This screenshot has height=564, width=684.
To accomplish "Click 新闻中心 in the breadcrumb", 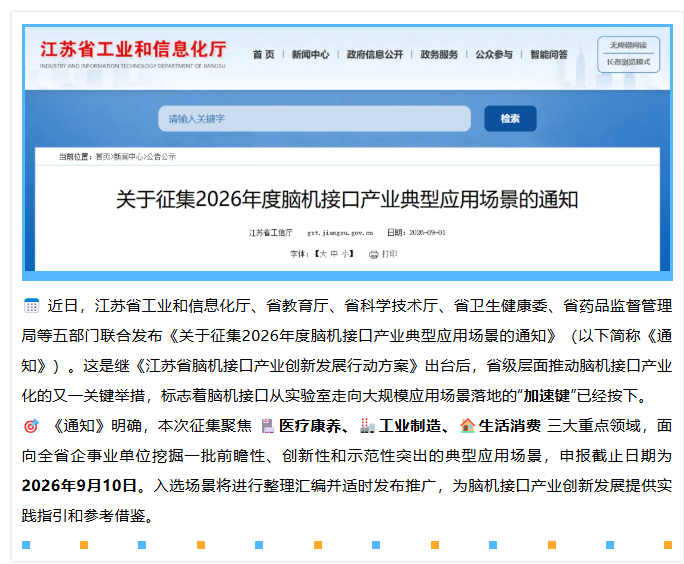I will (128, 157).
